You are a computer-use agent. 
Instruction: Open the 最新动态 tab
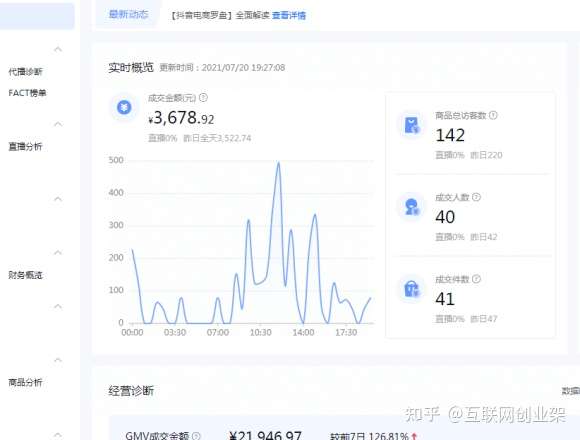tap(128, 14)
